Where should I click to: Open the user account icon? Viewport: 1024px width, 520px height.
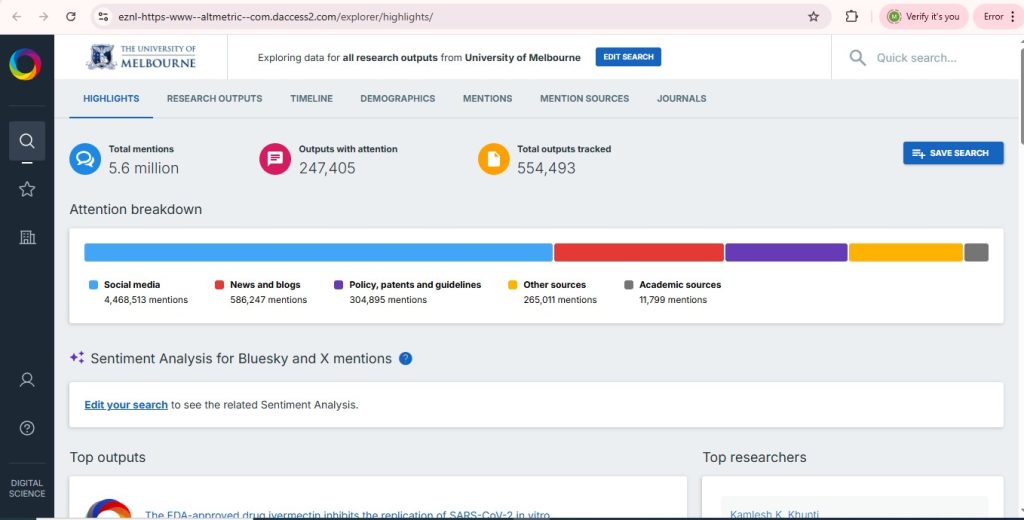27,380
